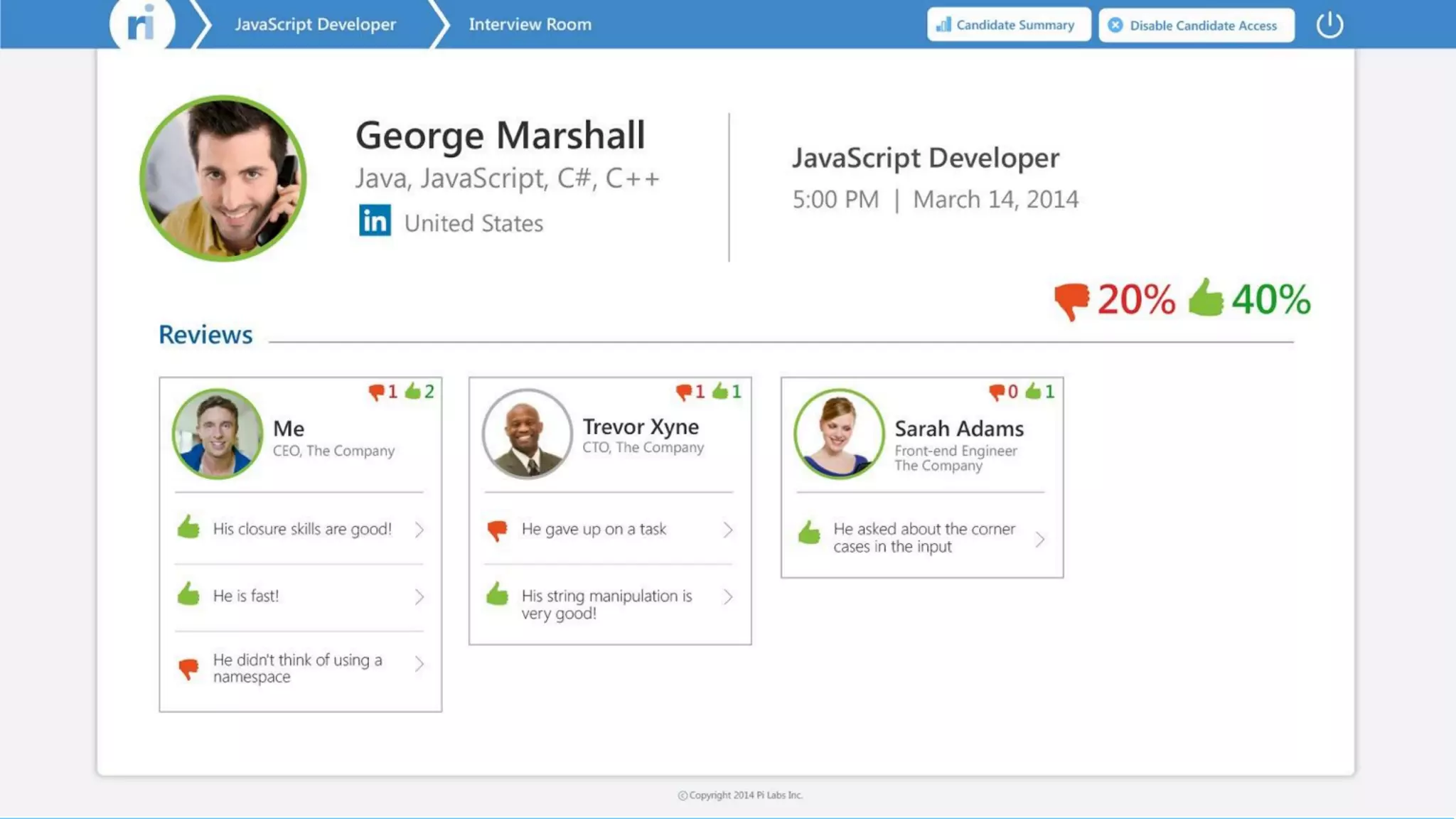Click Disable Candidate Access button
This screenshot has width=1456, height=819.
1197,26
